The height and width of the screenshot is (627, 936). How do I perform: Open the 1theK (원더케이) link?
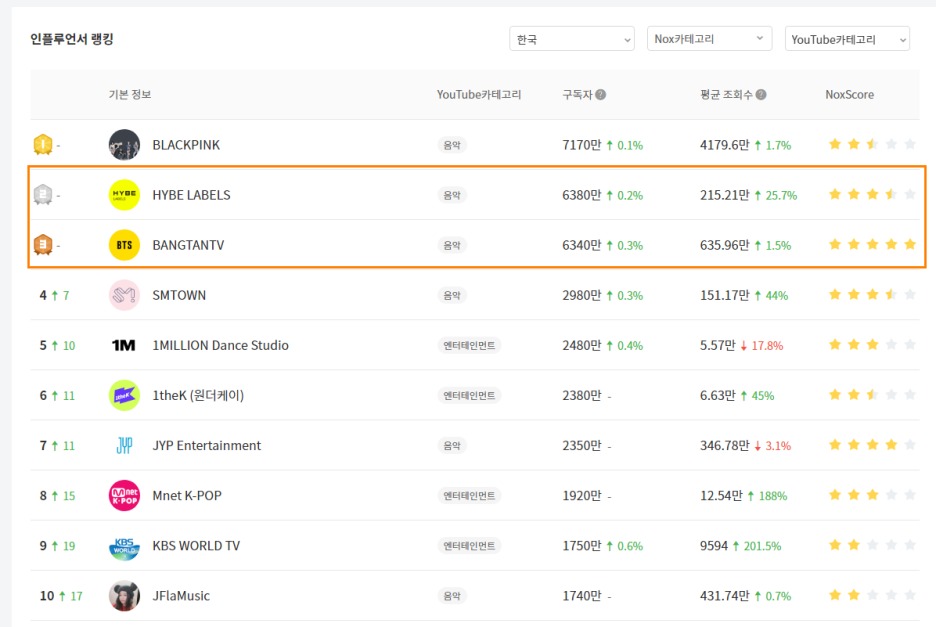coord(198,395)
